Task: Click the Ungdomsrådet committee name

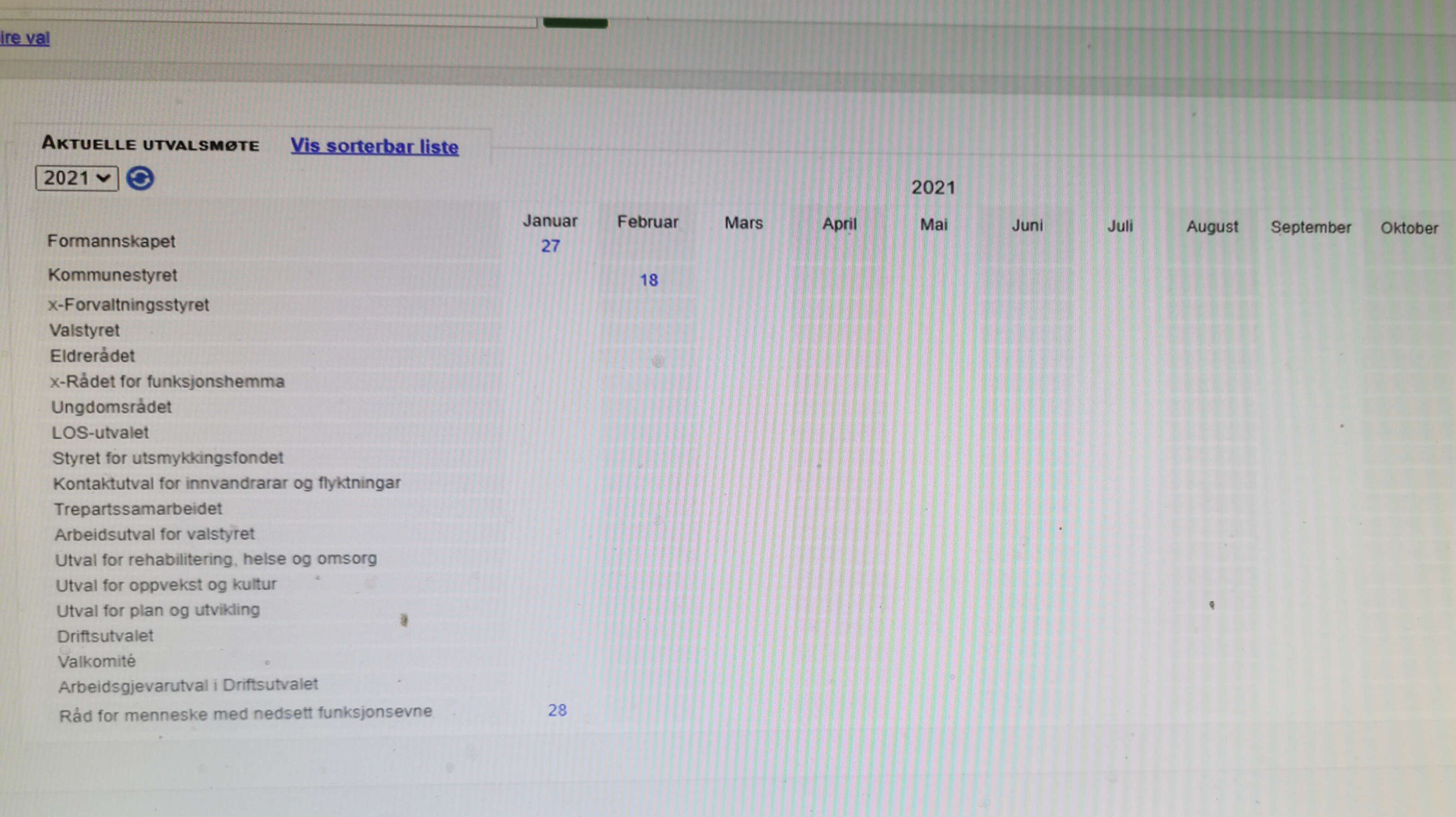Action: tap(111, 407)
